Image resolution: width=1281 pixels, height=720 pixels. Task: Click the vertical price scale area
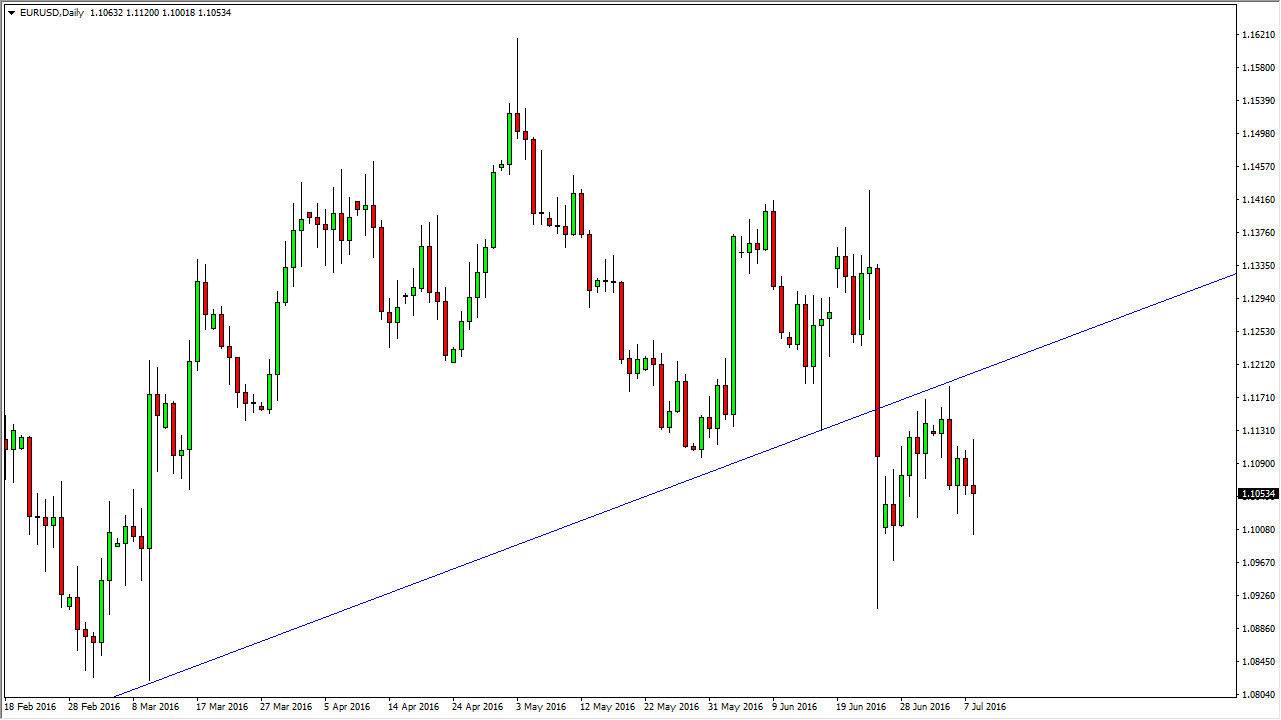click(1253, 360)
